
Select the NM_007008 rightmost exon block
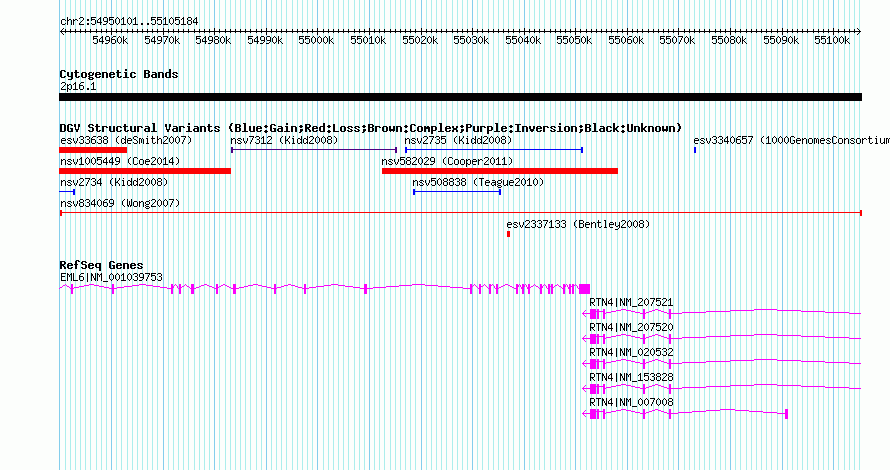point(786,414)
